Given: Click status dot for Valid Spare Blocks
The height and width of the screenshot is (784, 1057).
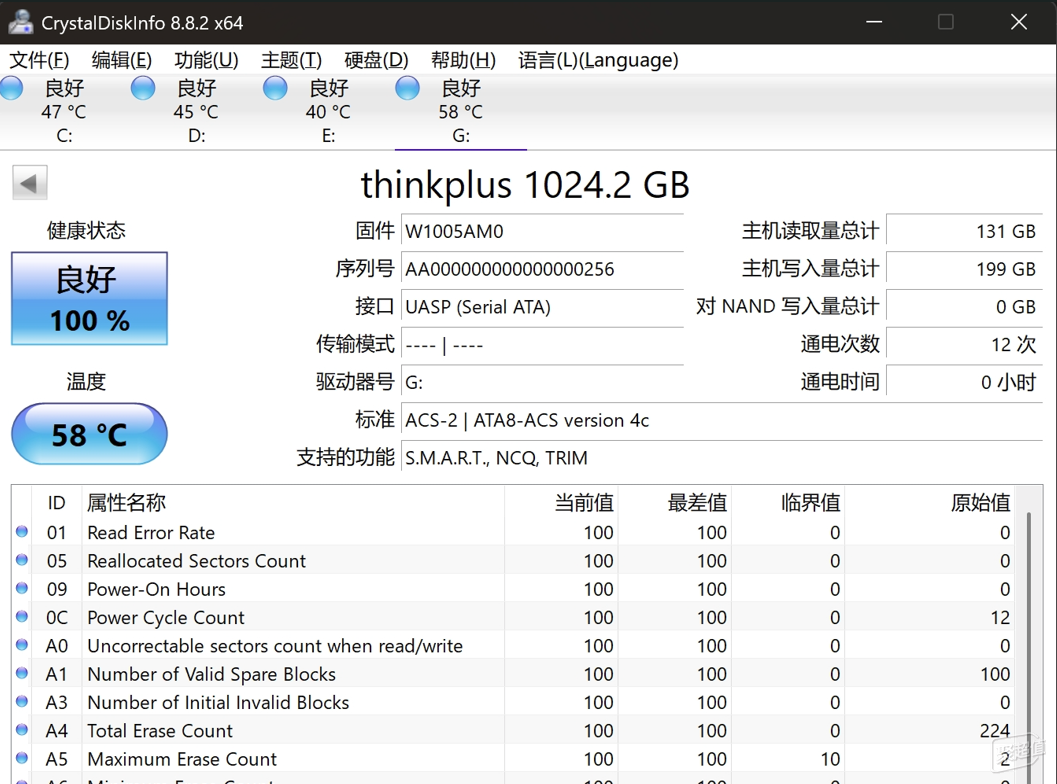Looking at the screenshot, I should (x=22, y=673).
